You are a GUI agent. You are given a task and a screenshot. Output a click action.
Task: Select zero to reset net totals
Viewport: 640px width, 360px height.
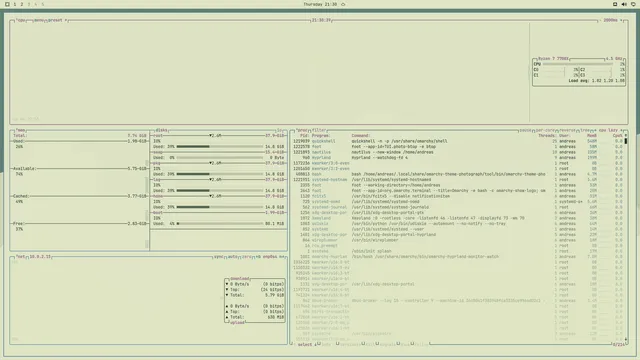247,257
